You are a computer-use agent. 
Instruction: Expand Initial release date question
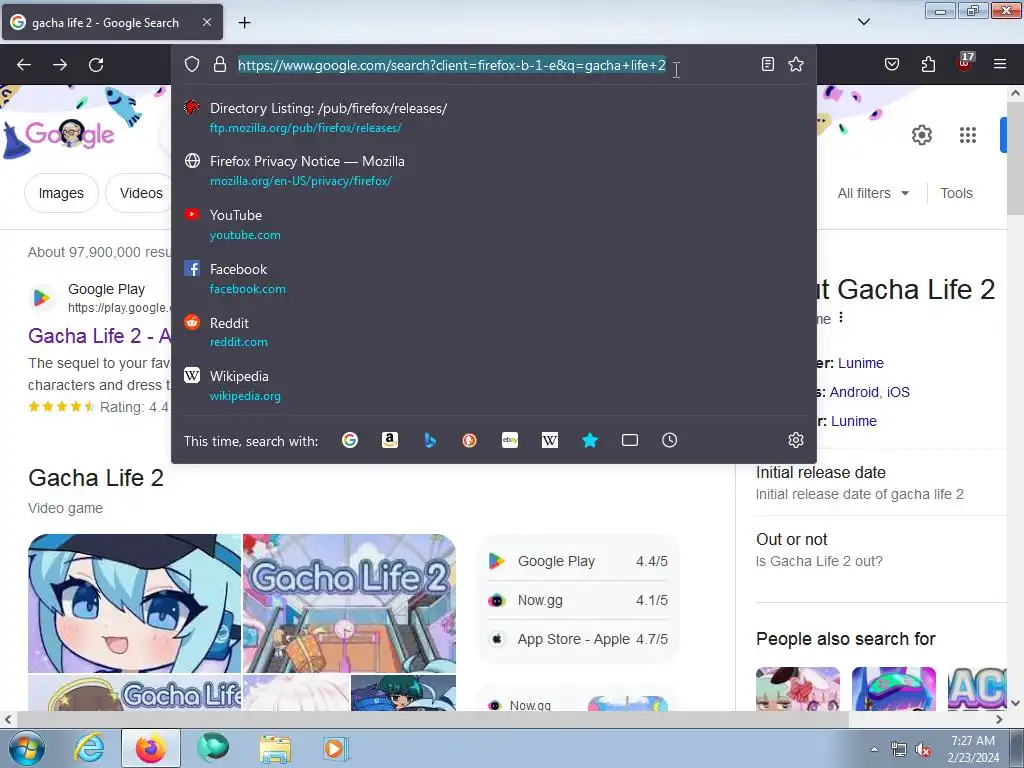coord(881,483)
